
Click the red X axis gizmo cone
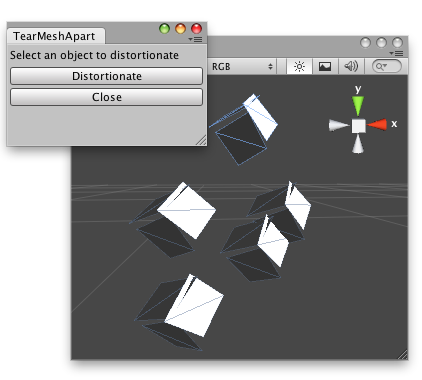click(377, 125)
